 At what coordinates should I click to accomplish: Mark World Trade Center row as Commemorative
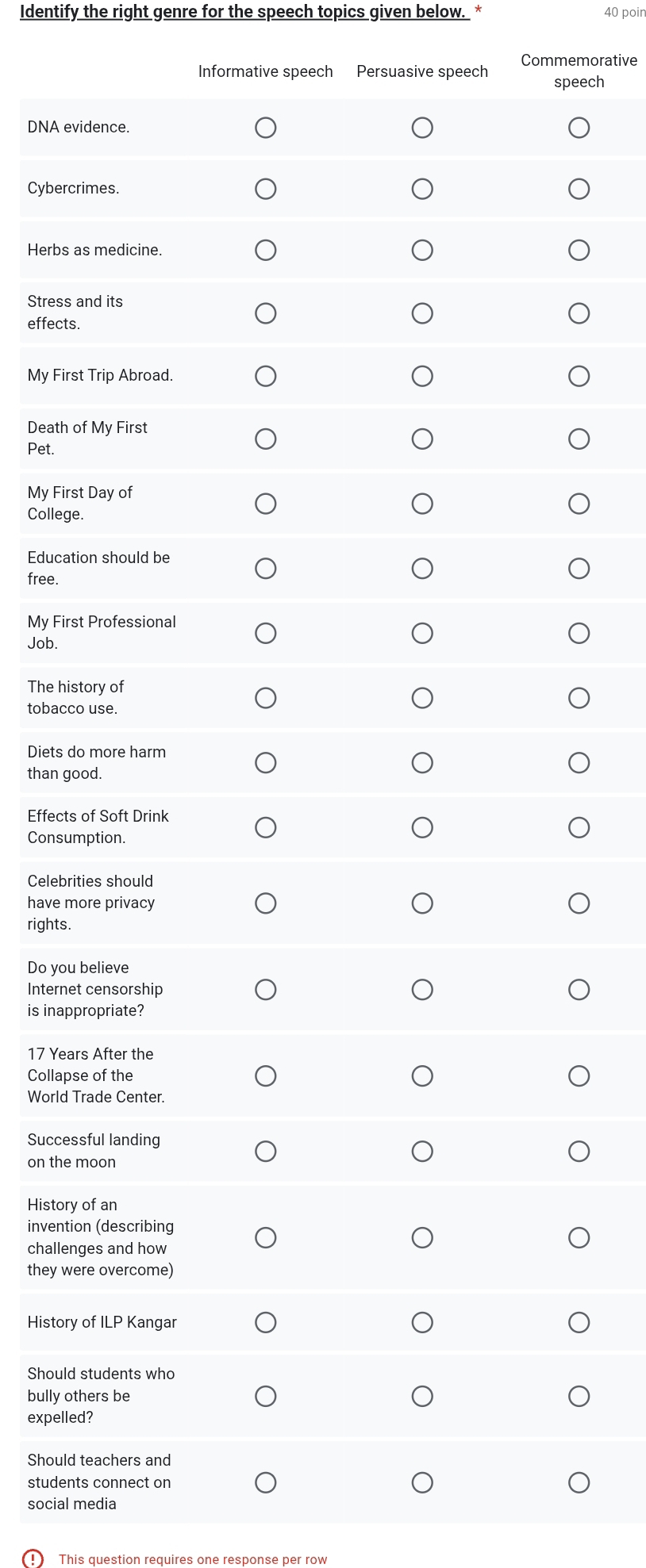579,1075
